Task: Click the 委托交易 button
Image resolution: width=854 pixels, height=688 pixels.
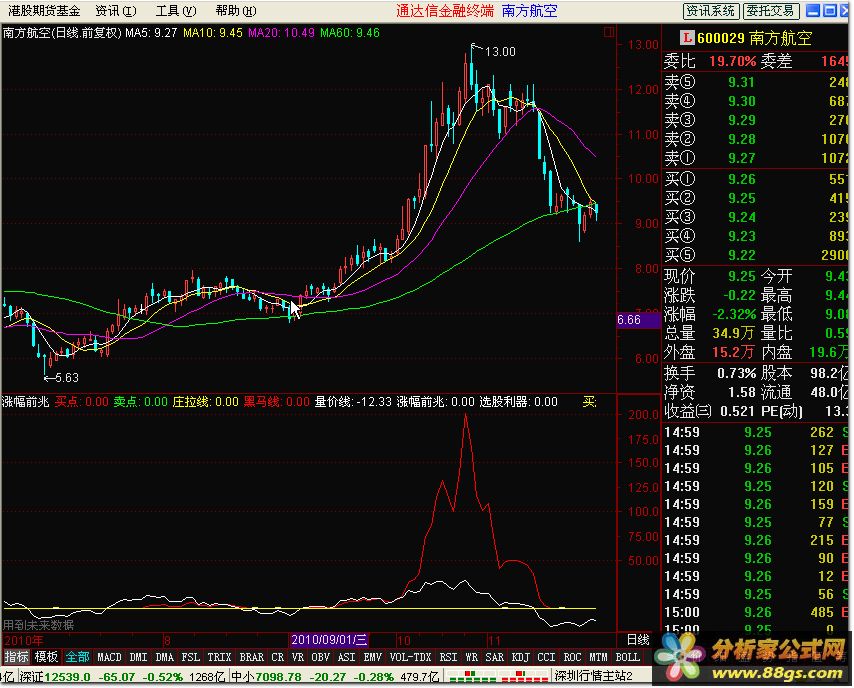Action: tap(771, 10)
